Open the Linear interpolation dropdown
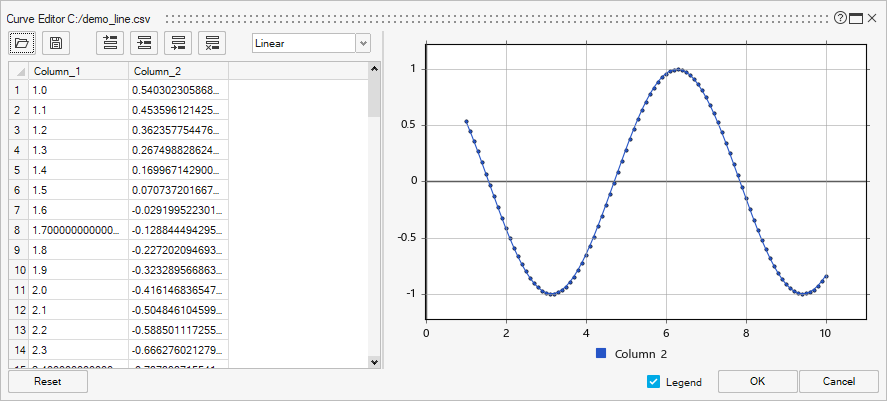The width and height of the screenshot is (887, 401). [x=362, y=43]
